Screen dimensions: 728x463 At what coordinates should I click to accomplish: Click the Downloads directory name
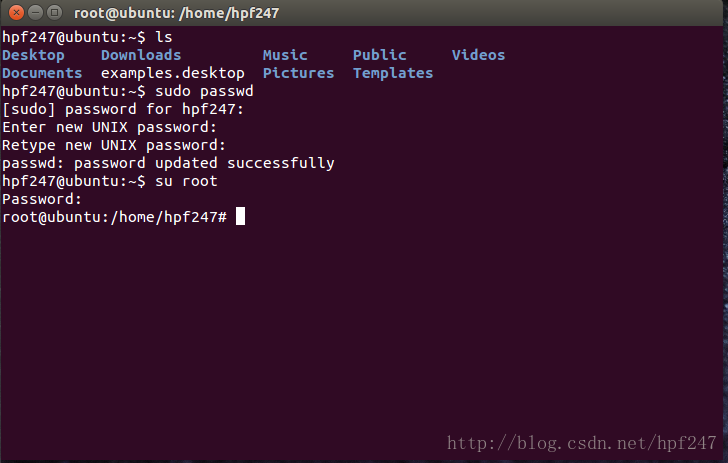coord(141,55)
